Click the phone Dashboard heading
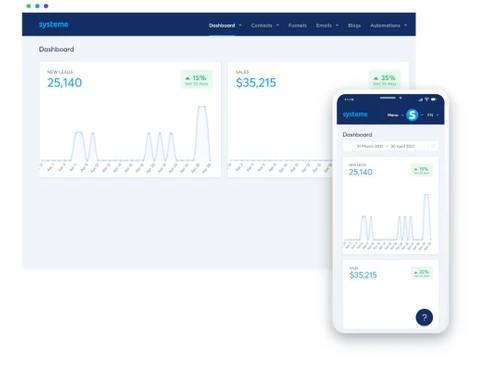The height and width of the screenshot is (375, 500). (357, 135)
